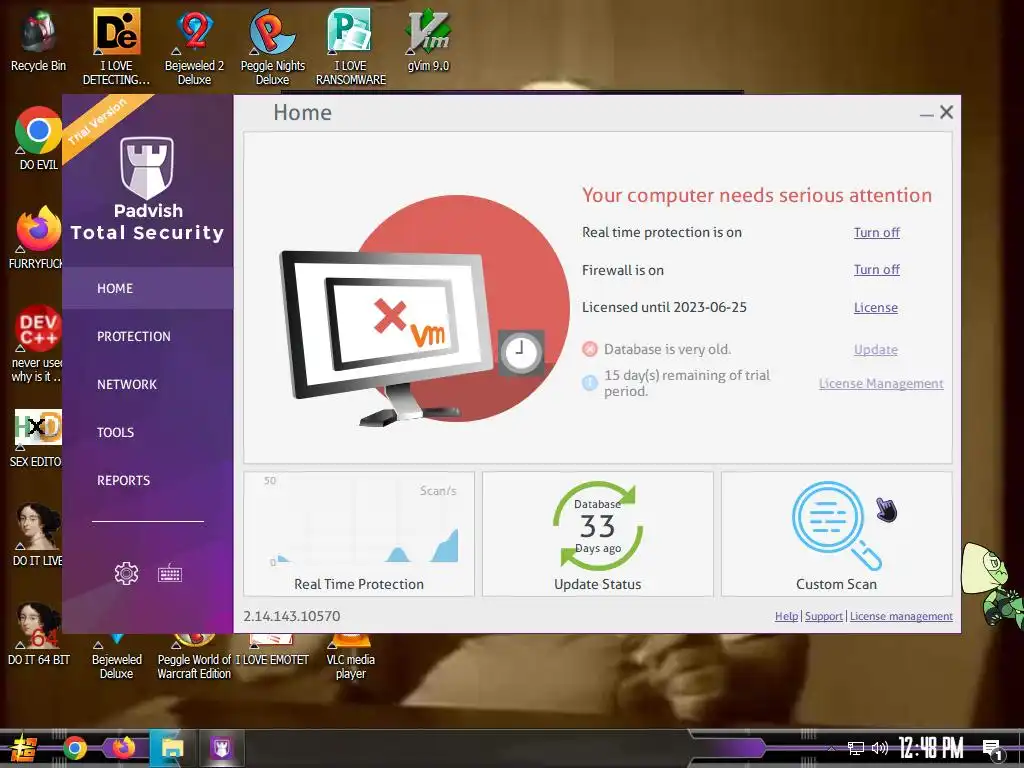
Task: Turn off real time protection
Action: click(x=876, y=232)
